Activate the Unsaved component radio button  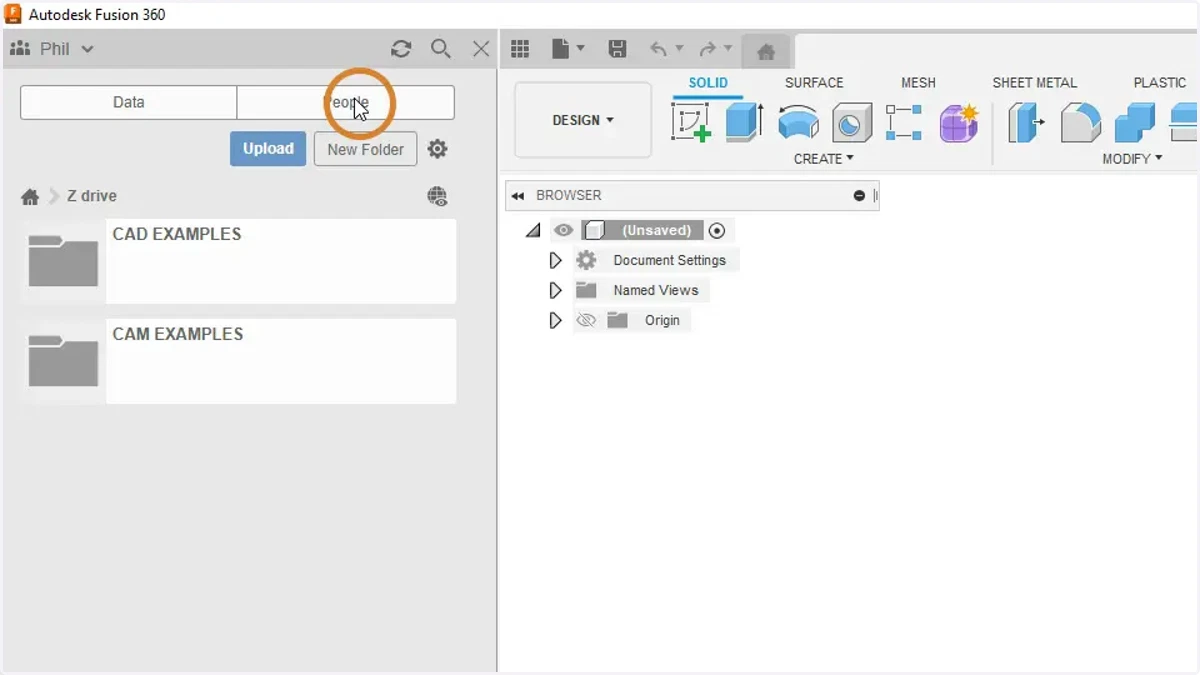[x=716, y=231]
